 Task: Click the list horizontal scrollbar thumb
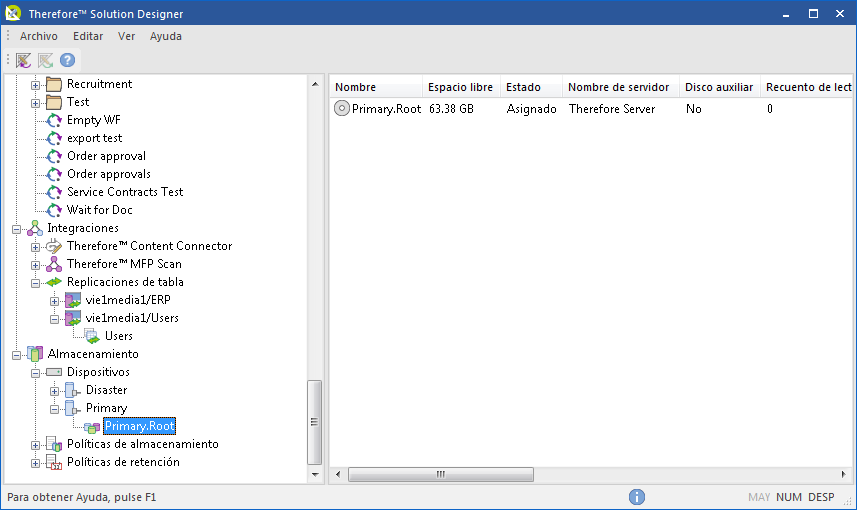point(440,474)
